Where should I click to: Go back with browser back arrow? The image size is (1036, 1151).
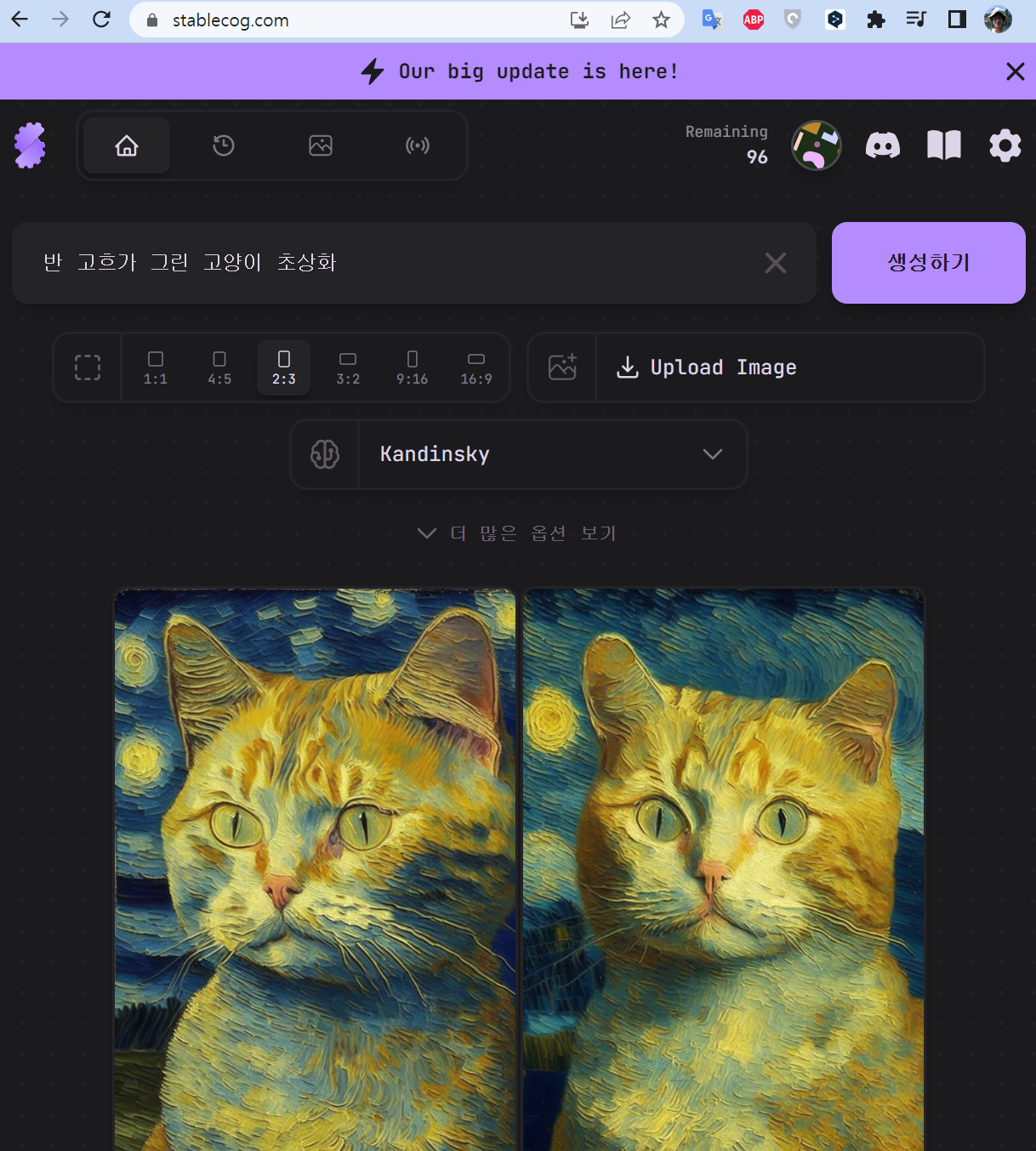(x=20, y=20)
